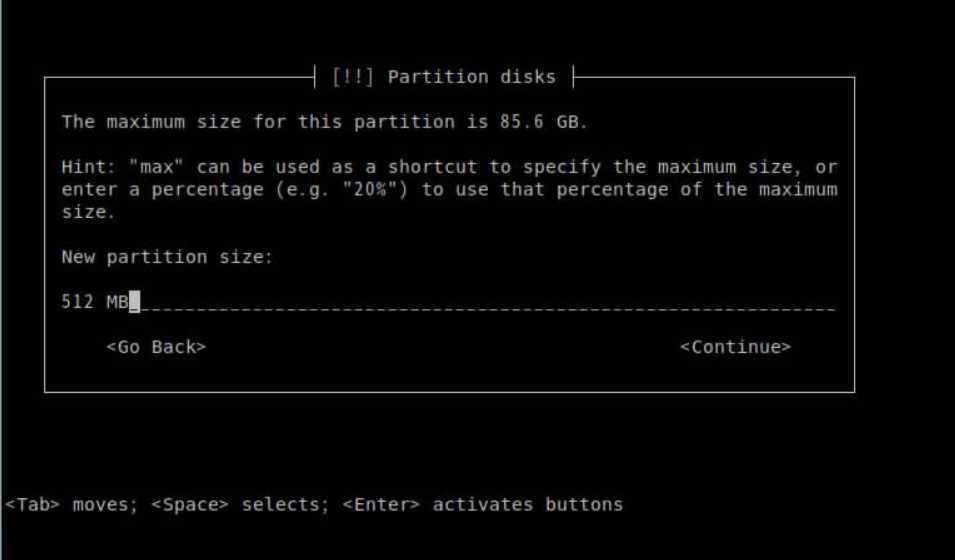
Task: Click the [!!] priority marker in title
Action: click(353, 77)
